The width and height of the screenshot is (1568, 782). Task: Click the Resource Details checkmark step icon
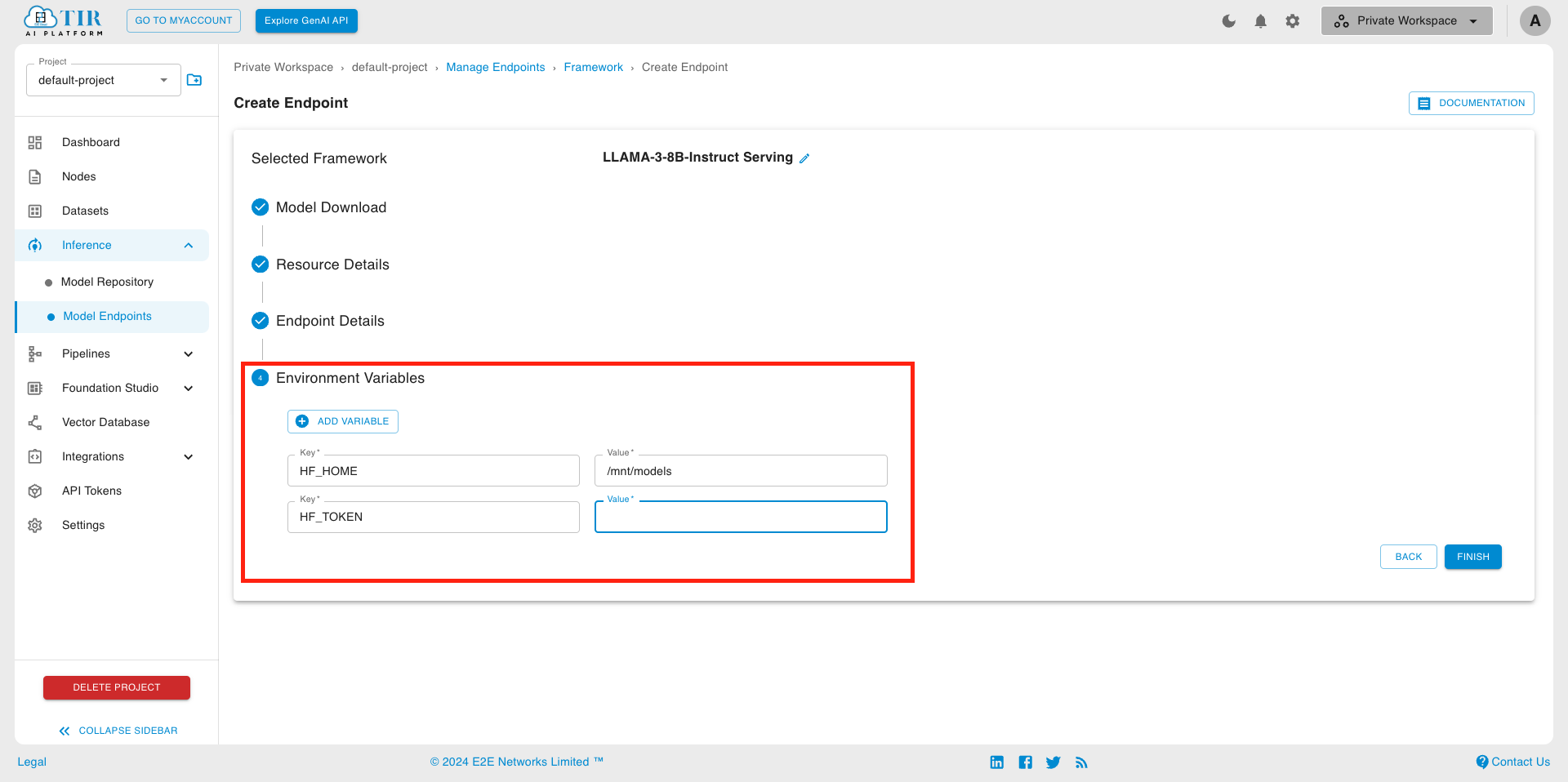260,264
